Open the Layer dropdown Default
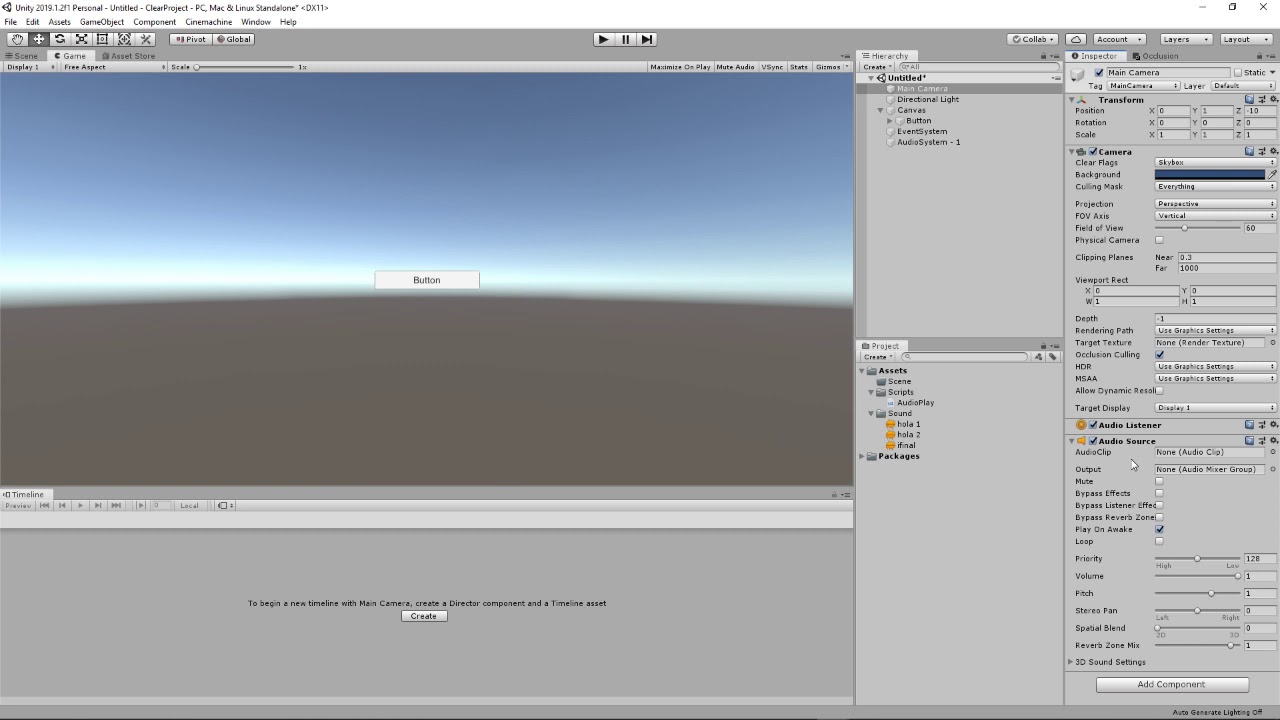This screenshot has width=1280, height=720. pos(1242,86)
